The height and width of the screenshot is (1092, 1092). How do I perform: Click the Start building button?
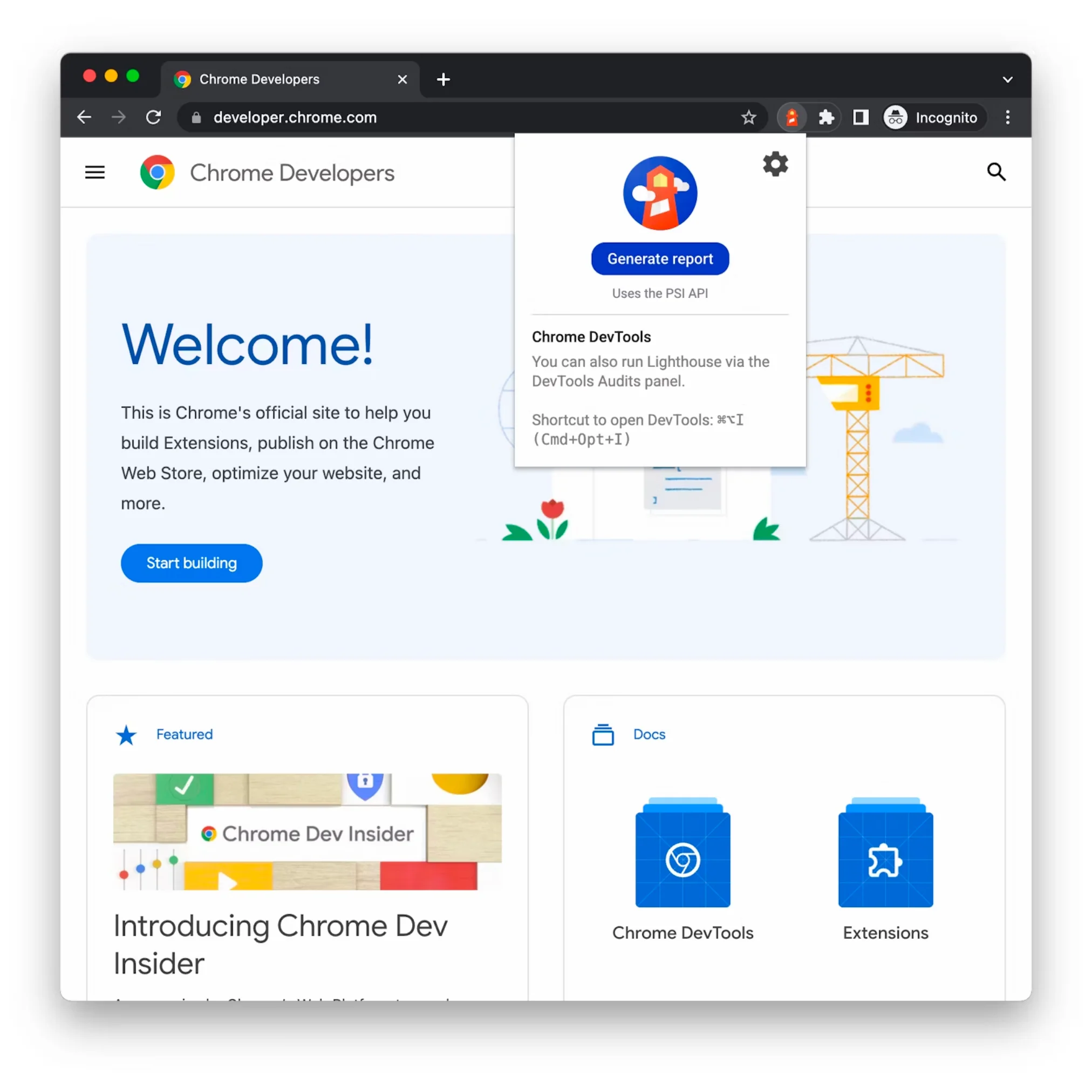tap(192, 563)
